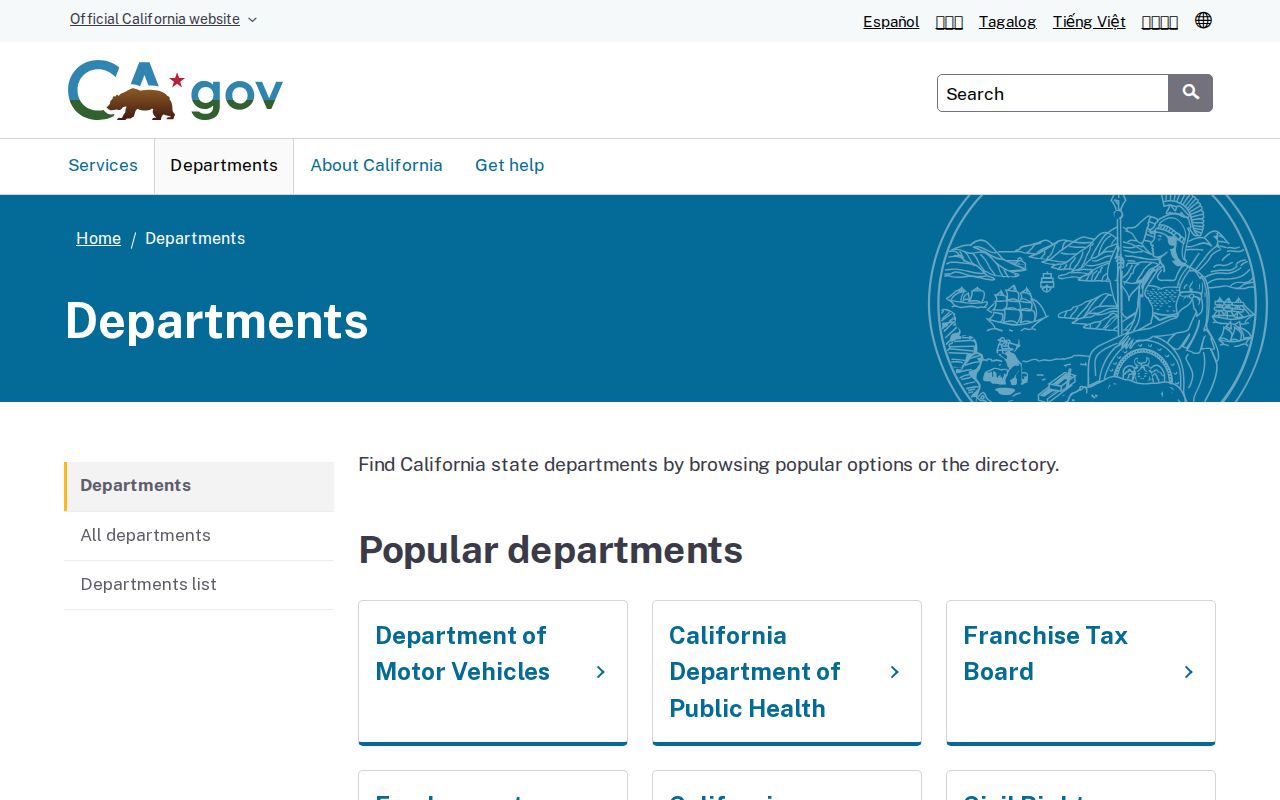Click the search magnifier button
This screenshot has width=1280, height=800.
click(1190, 93)
